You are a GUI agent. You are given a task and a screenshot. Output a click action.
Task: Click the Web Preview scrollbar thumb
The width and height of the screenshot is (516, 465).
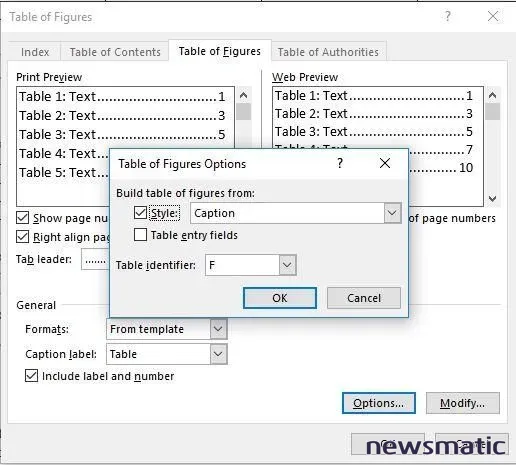coord(492,112)
